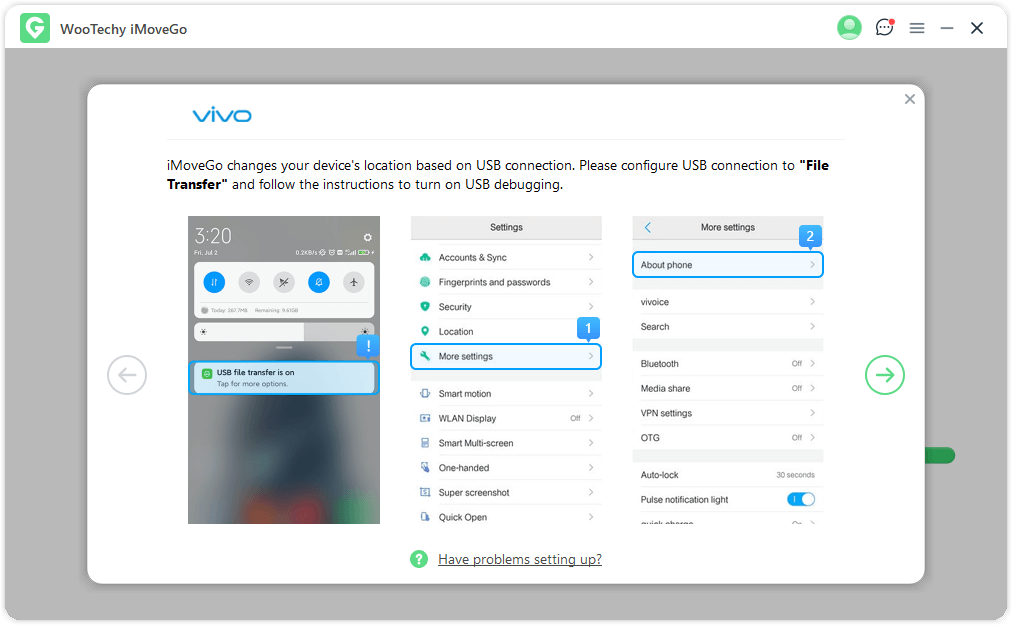
Task: Tap the mobile data toggle in phone screenshot
Action: click(x=214, y=282)
